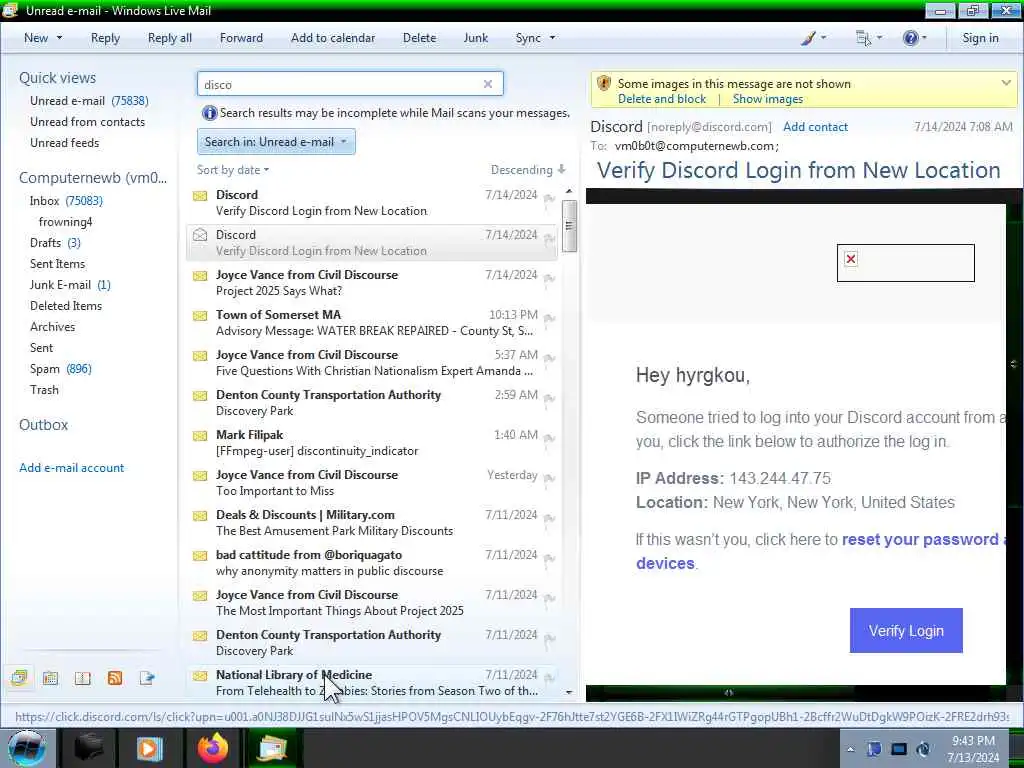Mark message as Junk
Screen dimensions: 1024x768
475,38
